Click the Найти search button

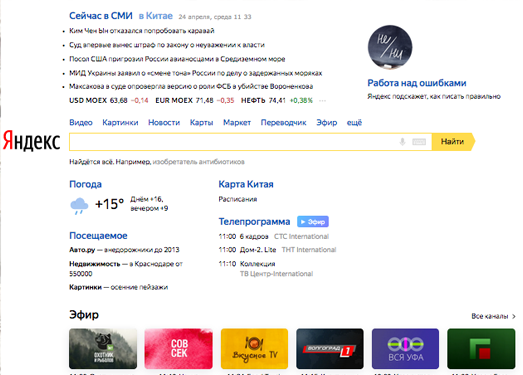click(453, 142)
